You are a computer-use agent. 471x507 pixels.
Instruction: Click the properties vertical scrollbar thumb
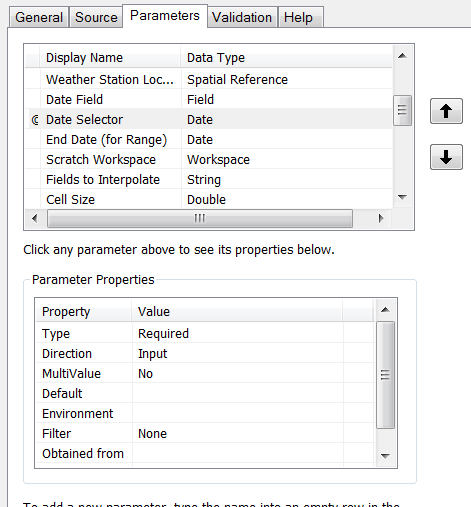[x=385, y=375]
